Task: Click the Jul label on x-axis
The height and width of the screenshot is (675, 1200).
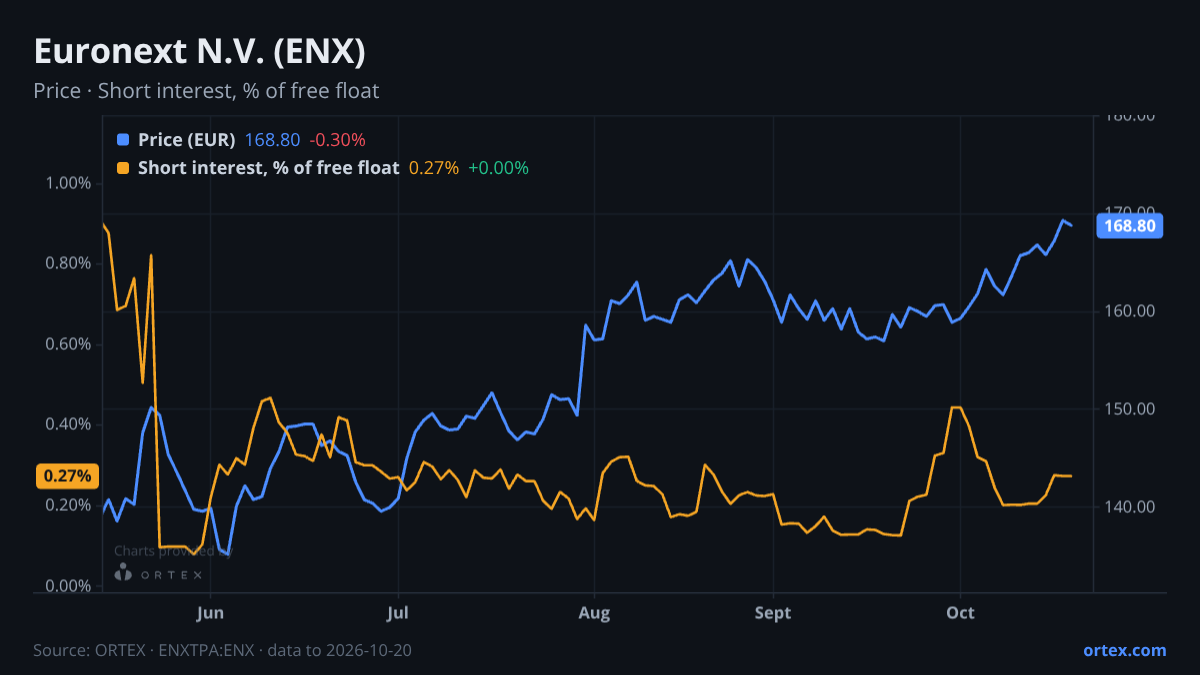Action: point(398,612)
